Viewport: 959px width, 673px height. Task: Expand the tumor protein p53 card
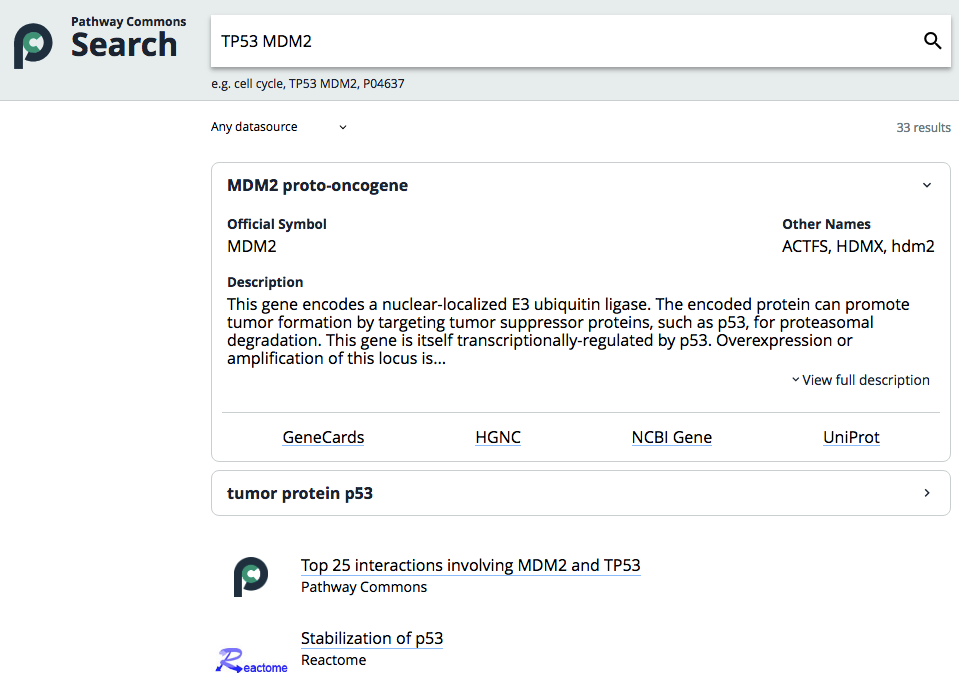point(927,493)
